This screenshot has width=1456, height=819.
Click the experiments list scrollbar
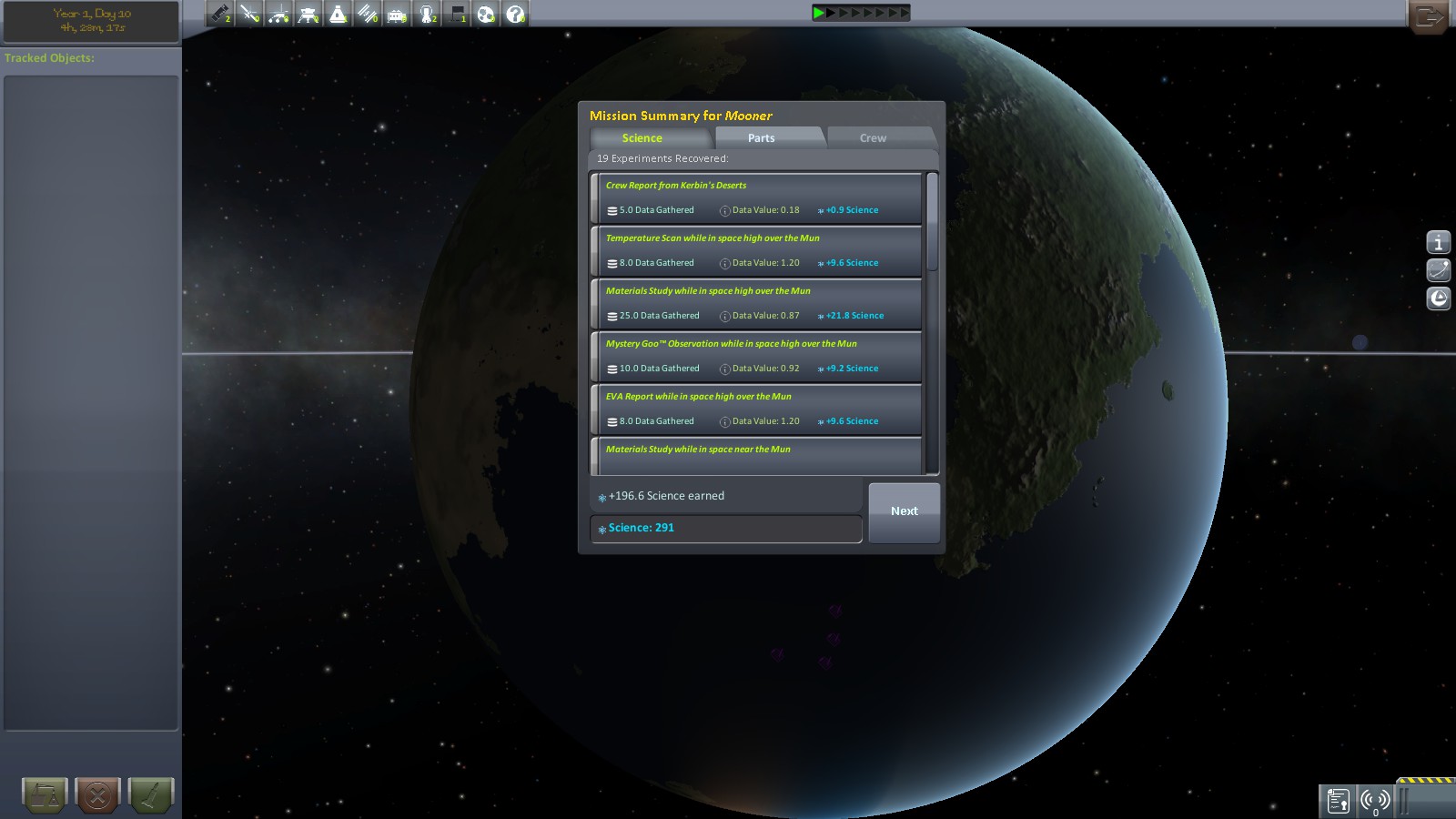(932, 223)
